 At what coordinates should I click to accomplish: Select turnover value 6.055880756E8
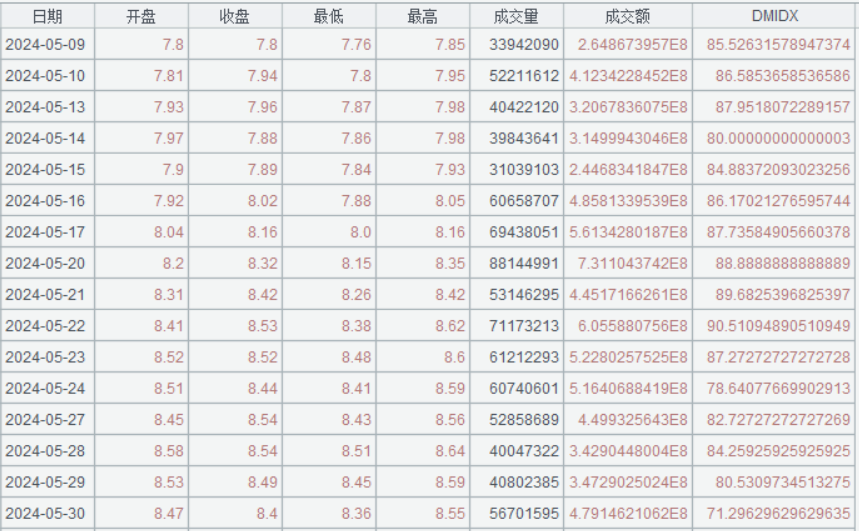click(633, 326)
